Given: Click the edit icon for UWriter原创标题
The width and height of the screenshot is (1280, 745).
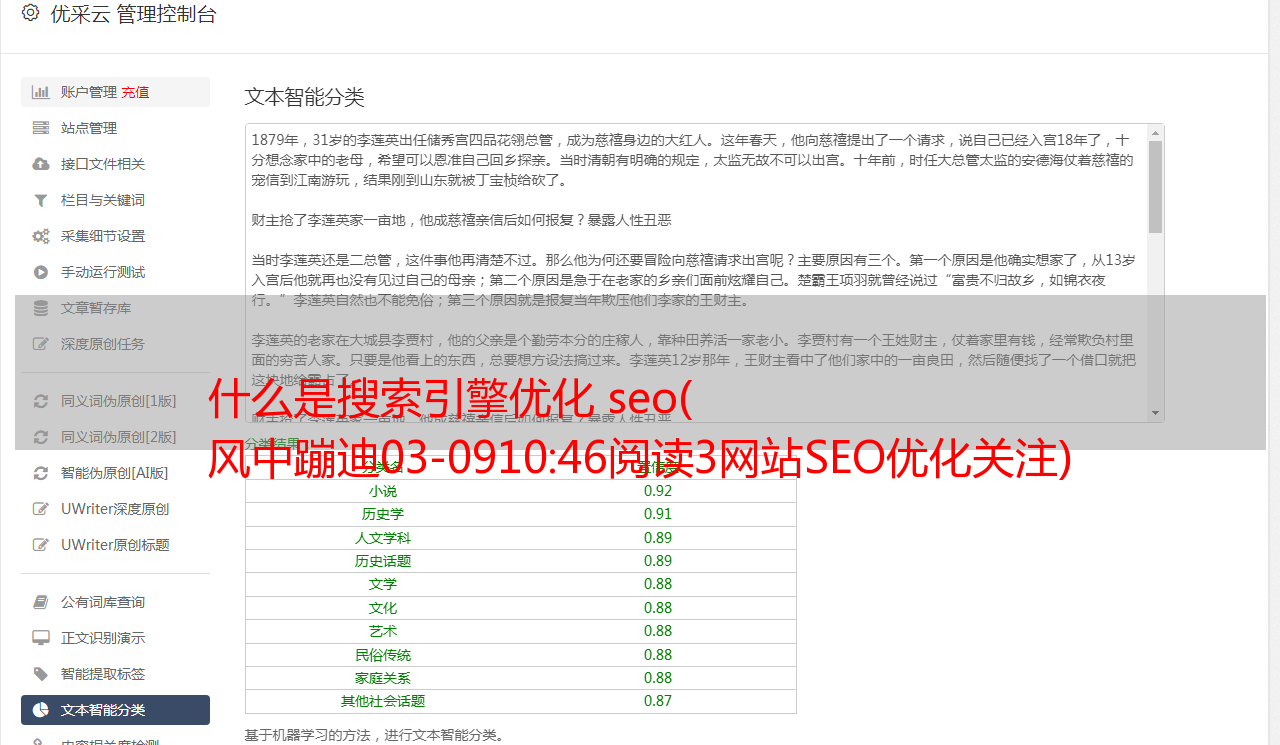Looking at the screenshot, I should click(41, 545).
